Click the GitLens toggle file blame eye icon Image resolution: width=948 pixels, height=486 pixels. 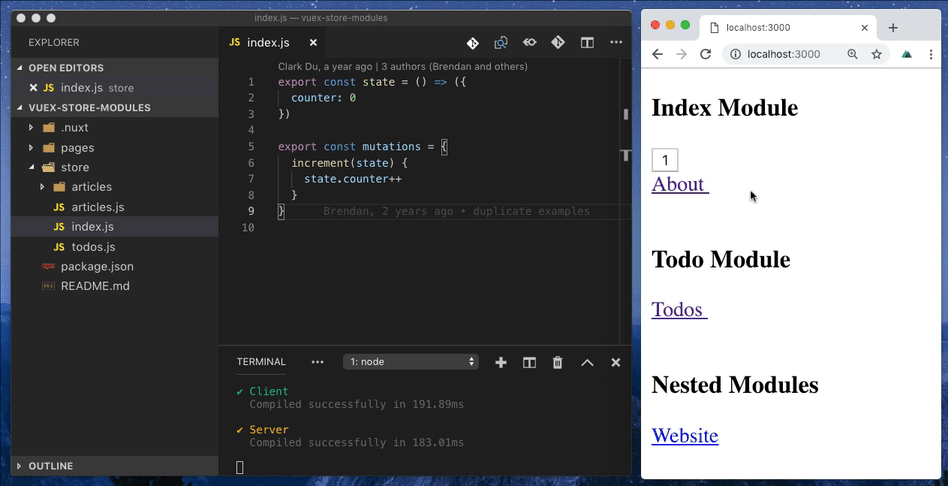pyautogui.click(x=530, y=43)
